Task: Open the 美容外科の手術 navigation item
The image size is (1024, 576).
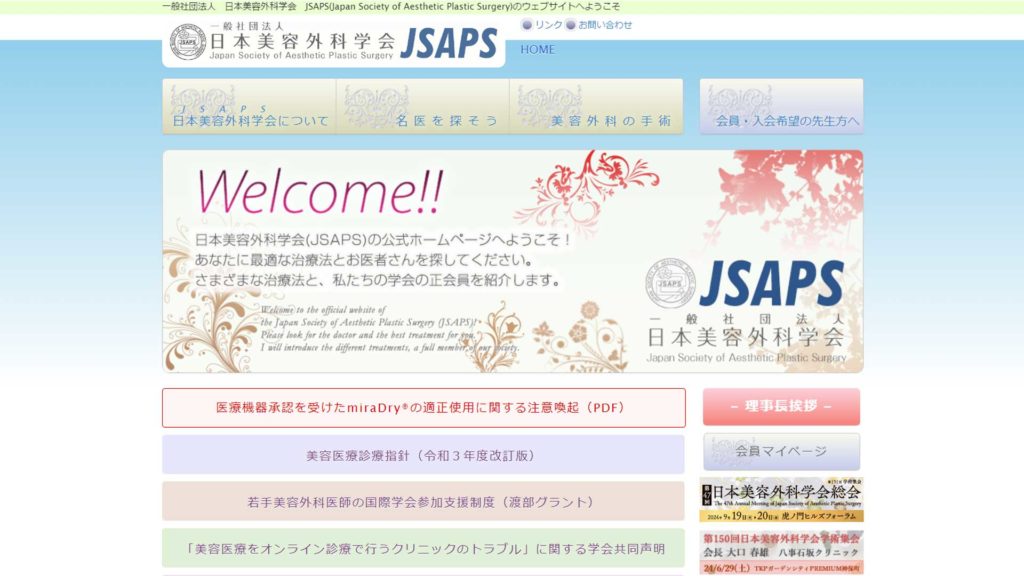Action: [598, 108]
